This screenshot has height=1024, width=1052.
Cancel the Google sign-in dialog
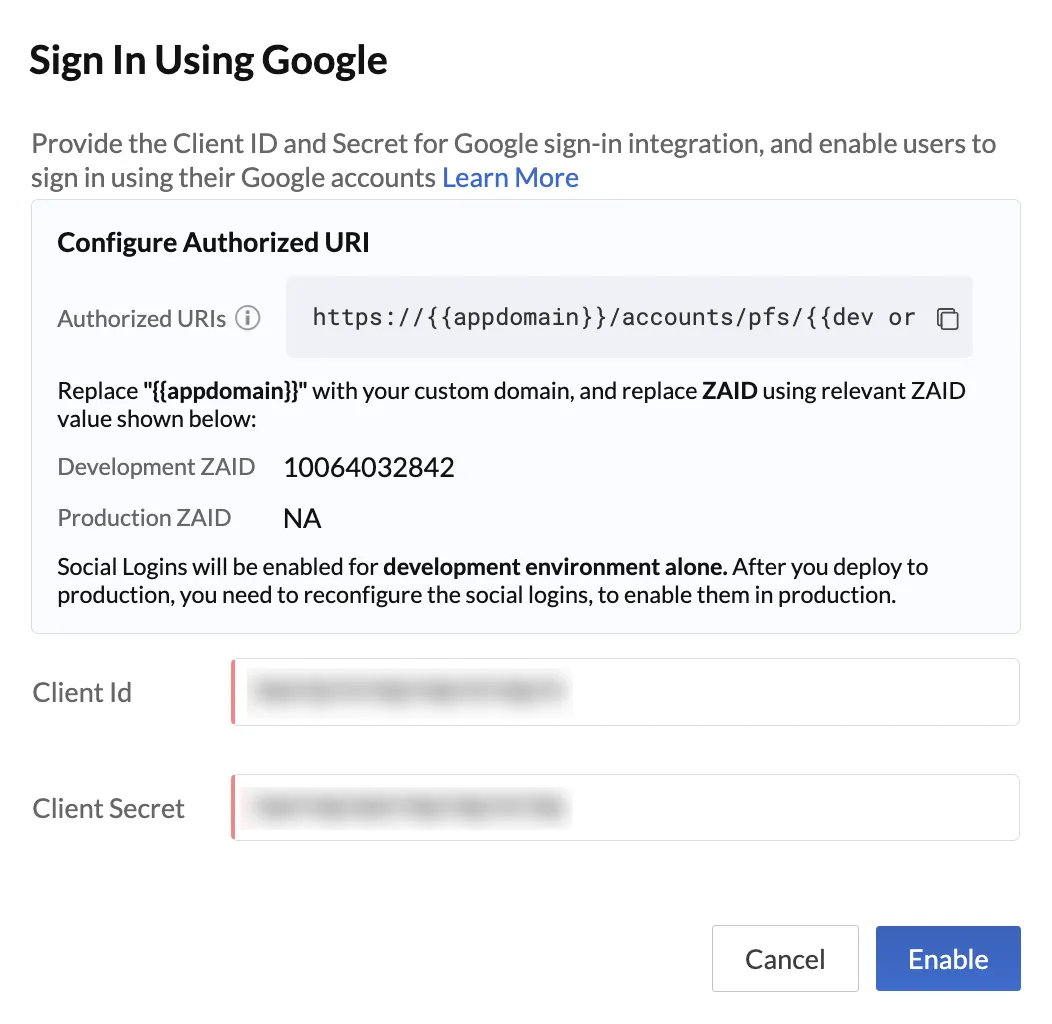point(785,958)
